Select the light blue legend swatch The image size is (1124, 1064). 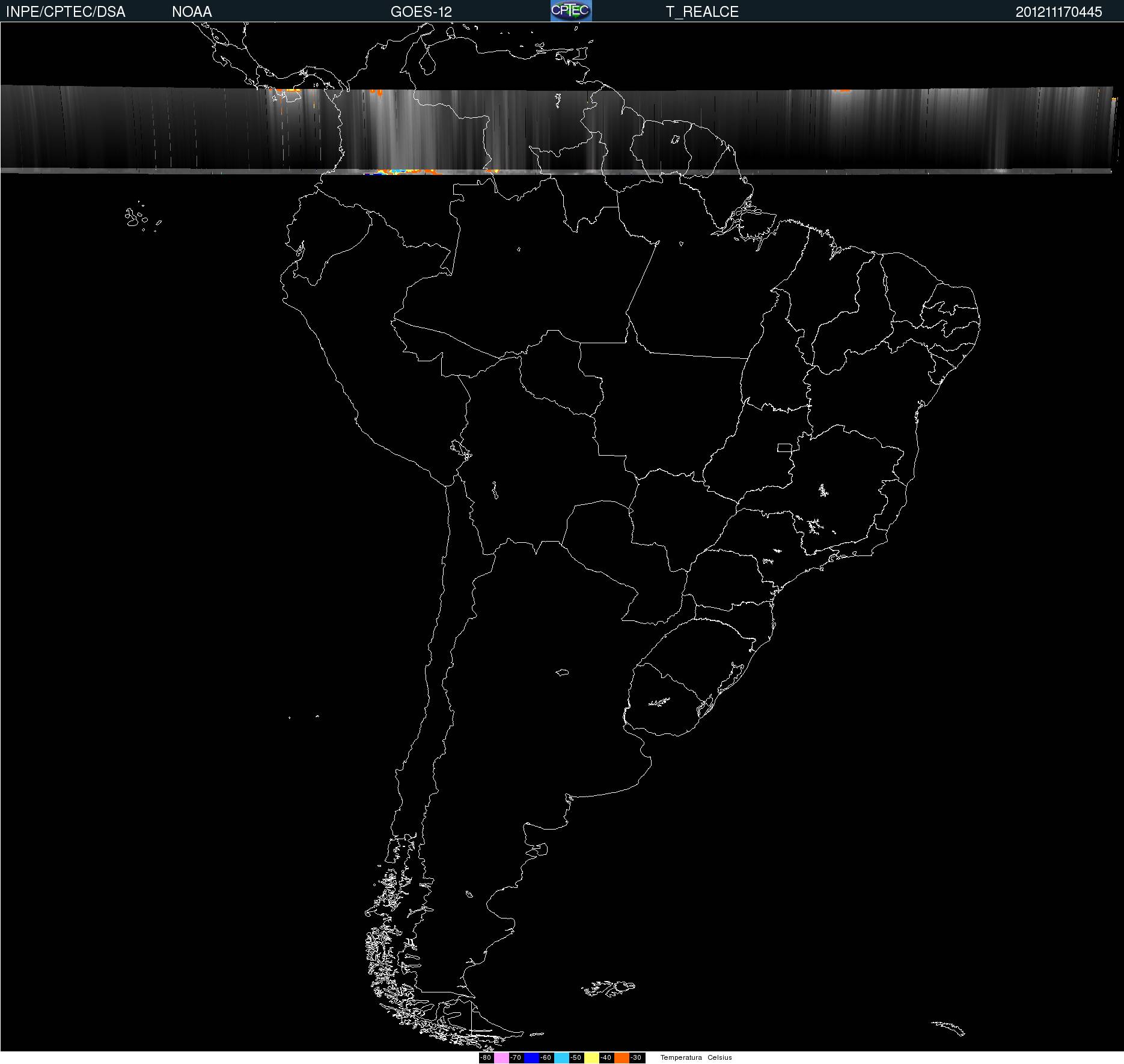(561, 1058)
